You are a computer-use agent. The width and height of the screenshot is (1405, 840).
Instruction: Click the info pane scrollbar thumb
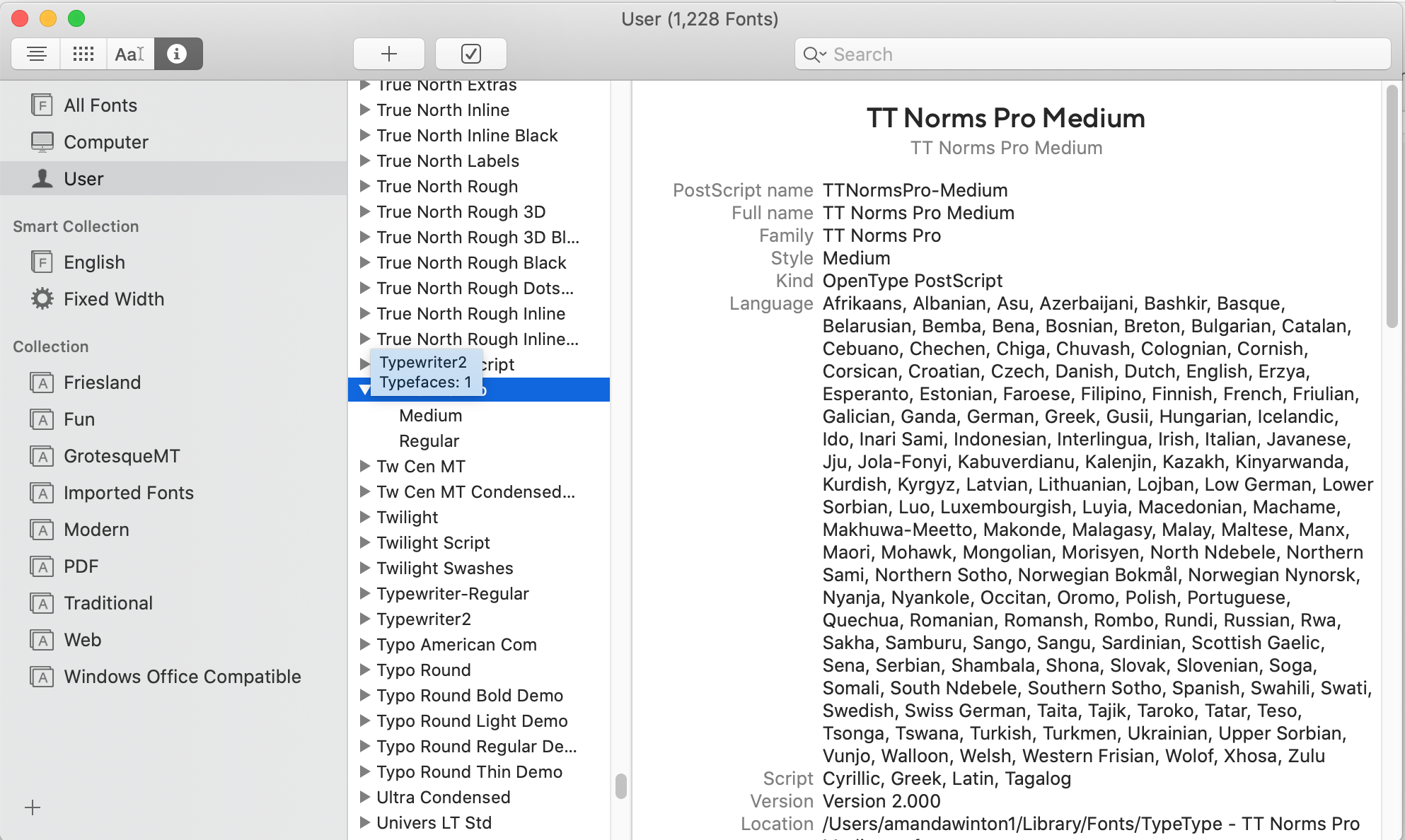point(1392,205)
